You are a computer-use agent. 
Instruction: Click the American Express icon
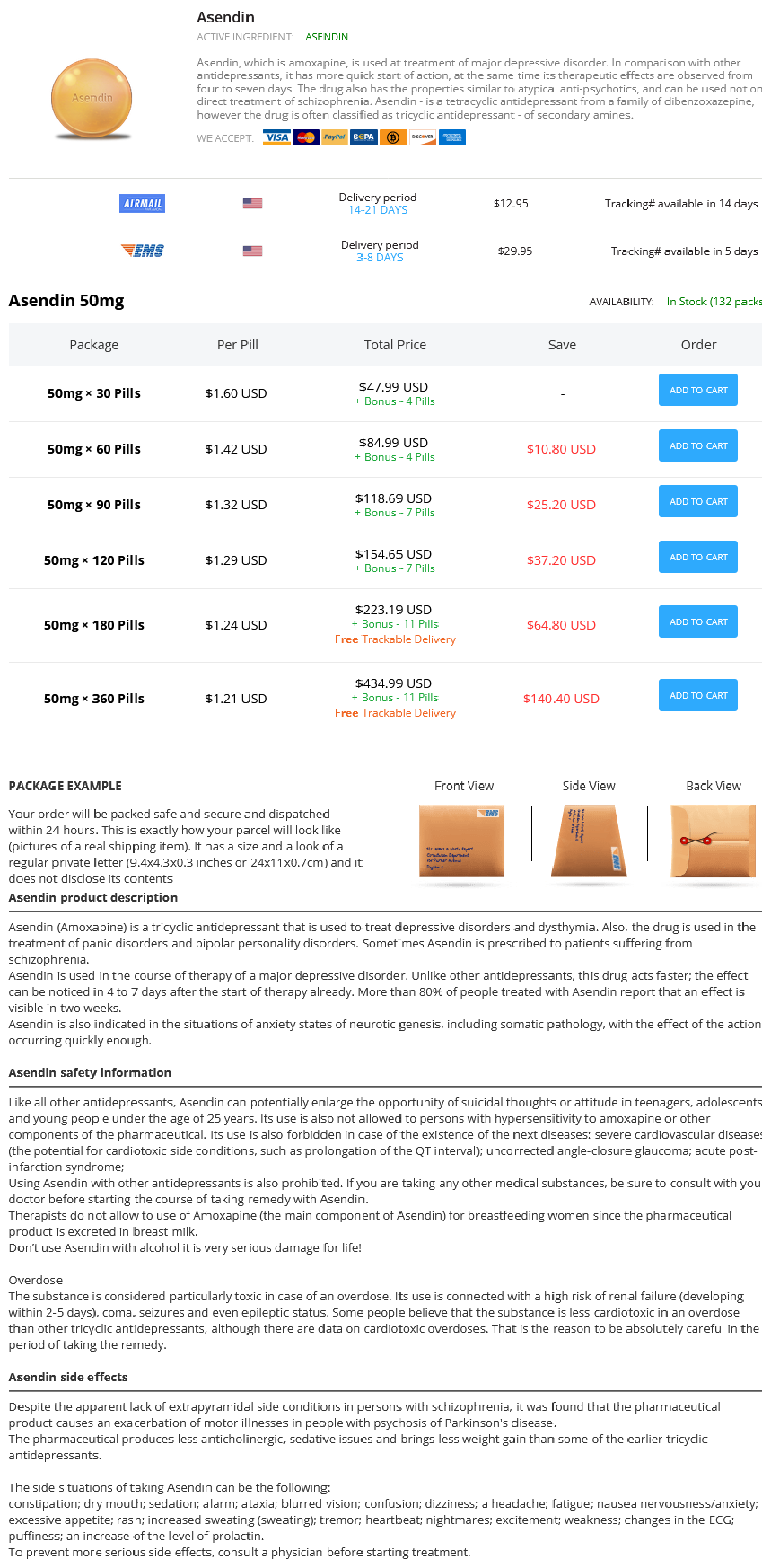451,137
